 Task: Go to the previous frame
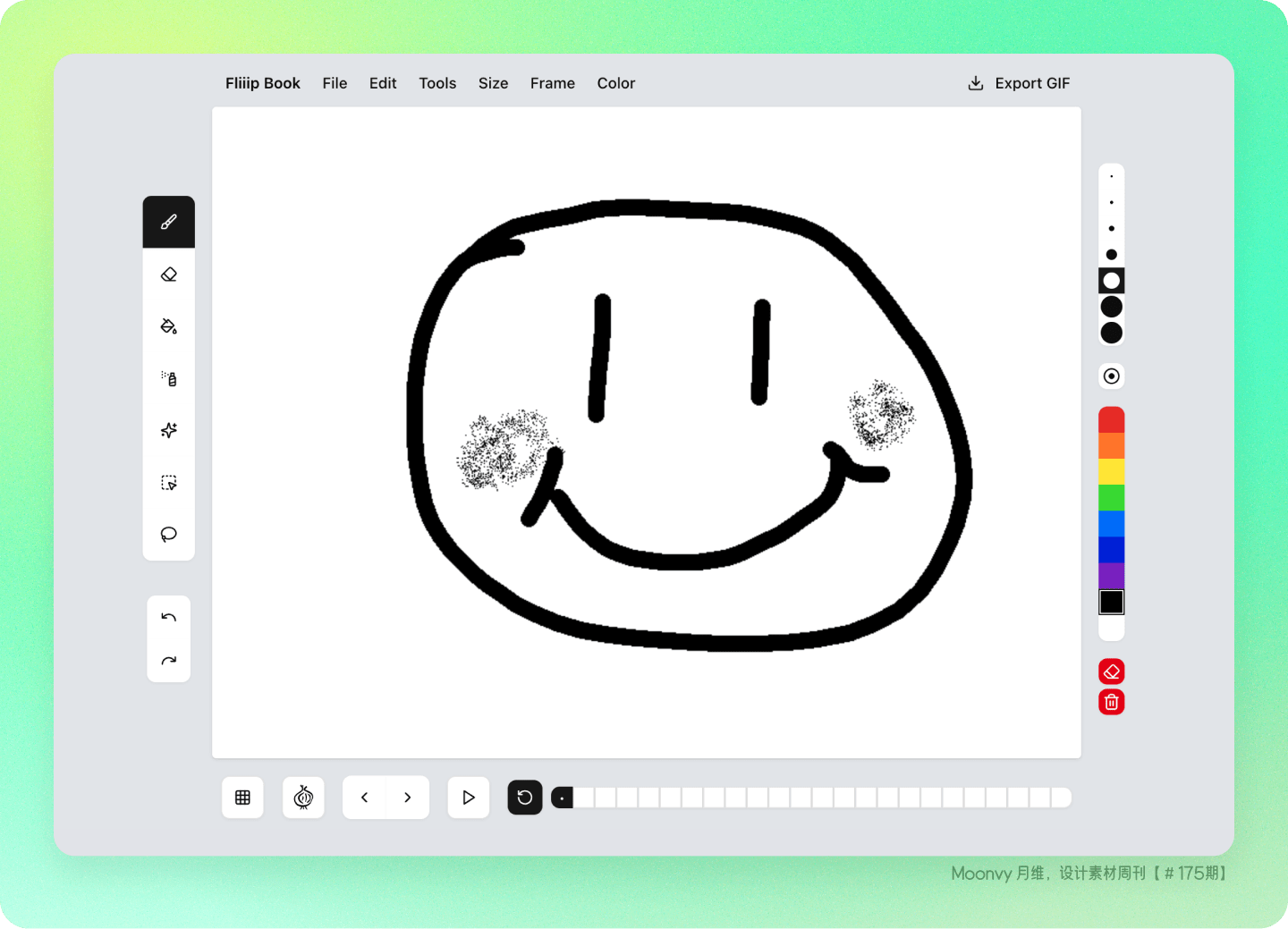point(364,798)
